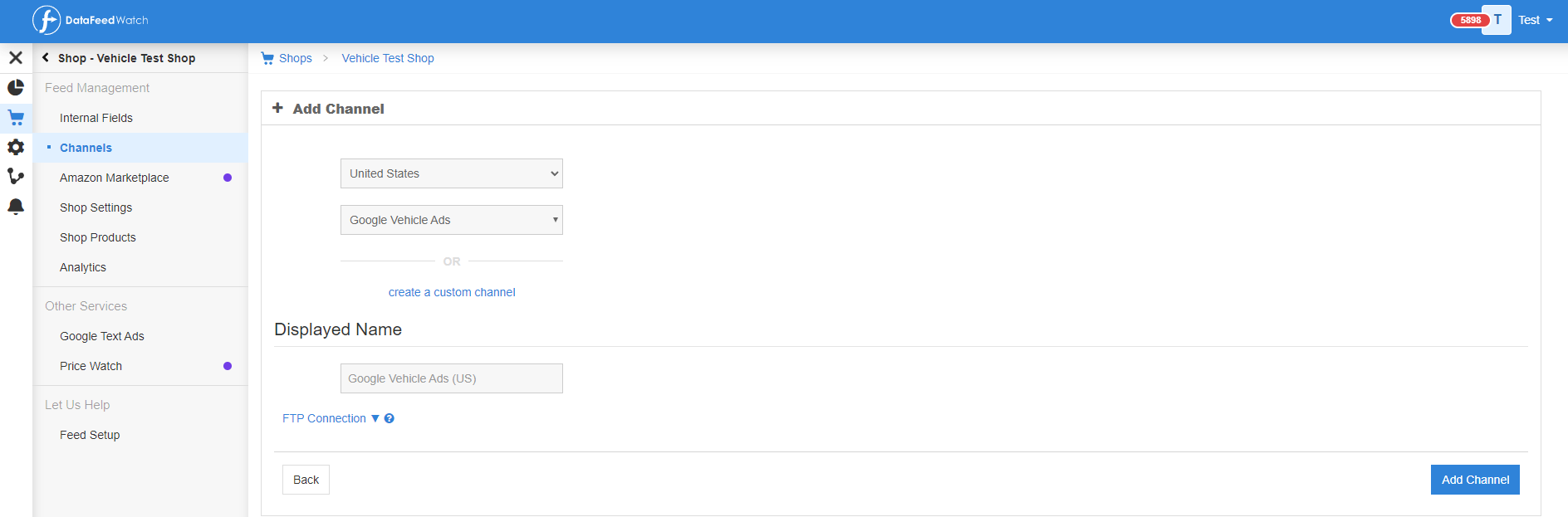The width and height of the screenshot is (1568, 517).
Task: Click the shopping cart sidebar icon
Action: (x=16, y=117)
